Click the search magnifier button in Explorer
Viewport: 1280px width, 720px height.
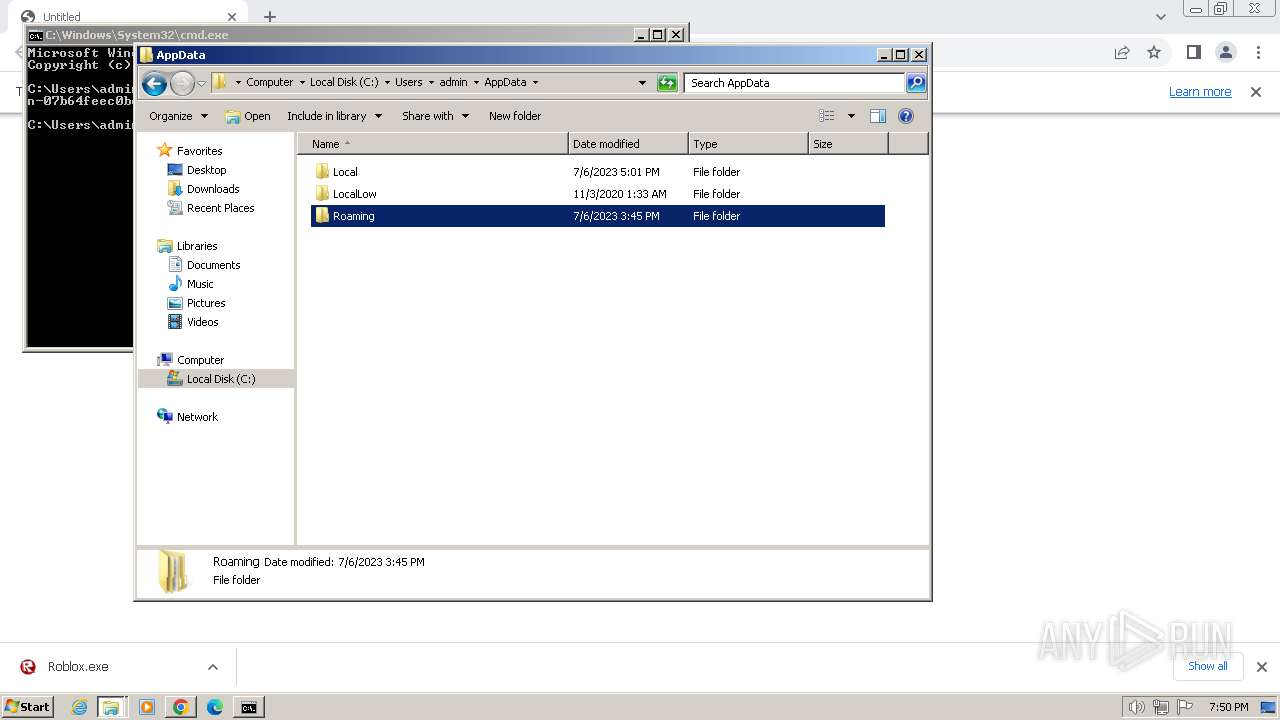coord(915,83)
